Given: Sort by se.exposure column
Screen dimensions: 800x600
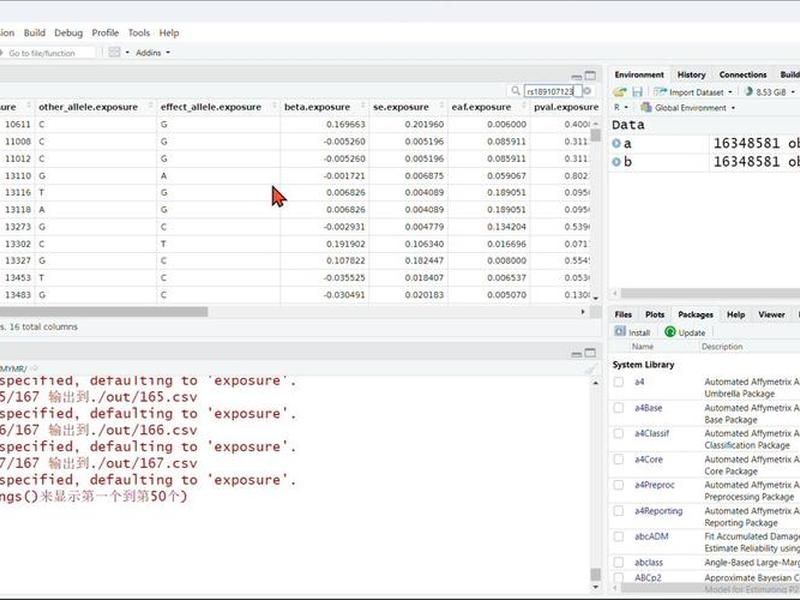Looking at the screenshot, I should [x=408, y=107].
